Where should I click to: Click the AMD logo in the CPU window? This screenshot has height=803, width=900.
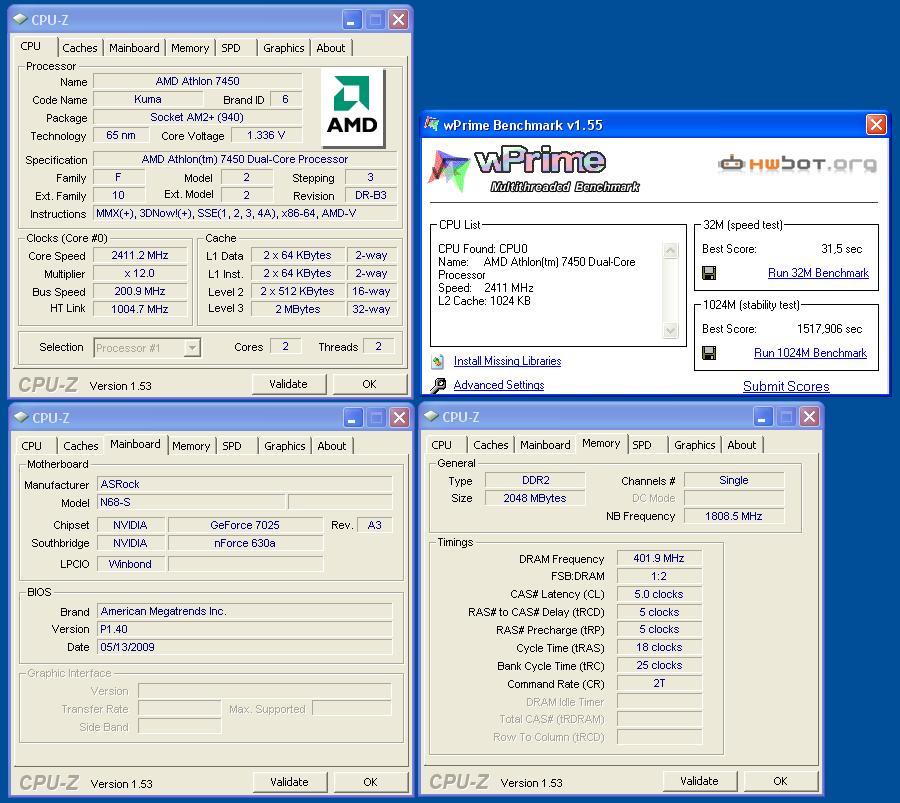(x=352, y=107)
